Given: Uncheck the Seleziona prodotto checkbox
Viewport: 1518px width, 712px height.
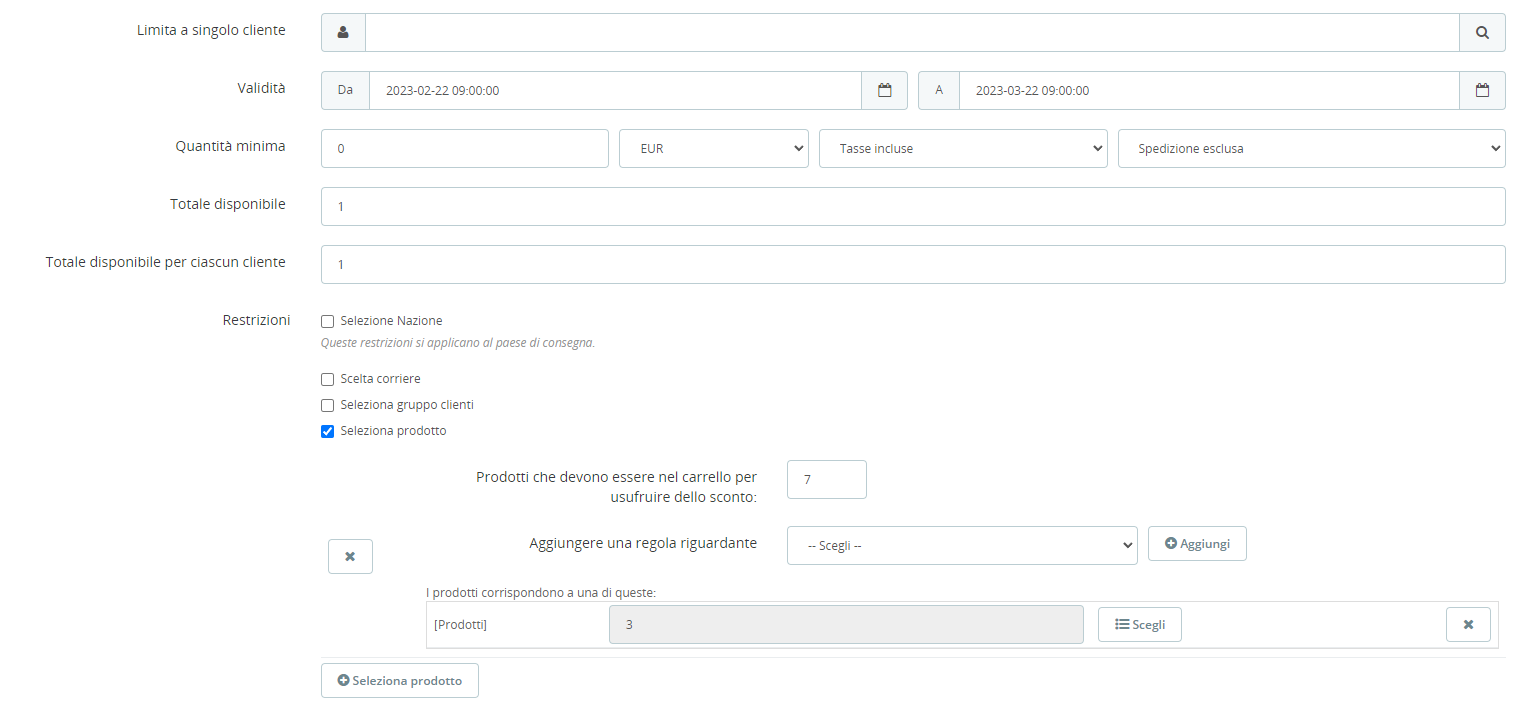Looking at the screenshot, I should 327,432.
